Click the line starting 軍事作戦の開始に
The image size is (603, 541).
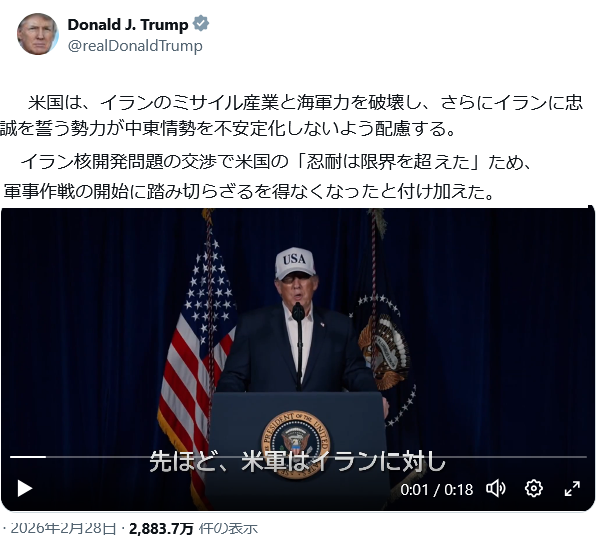[x=249, y=191]
